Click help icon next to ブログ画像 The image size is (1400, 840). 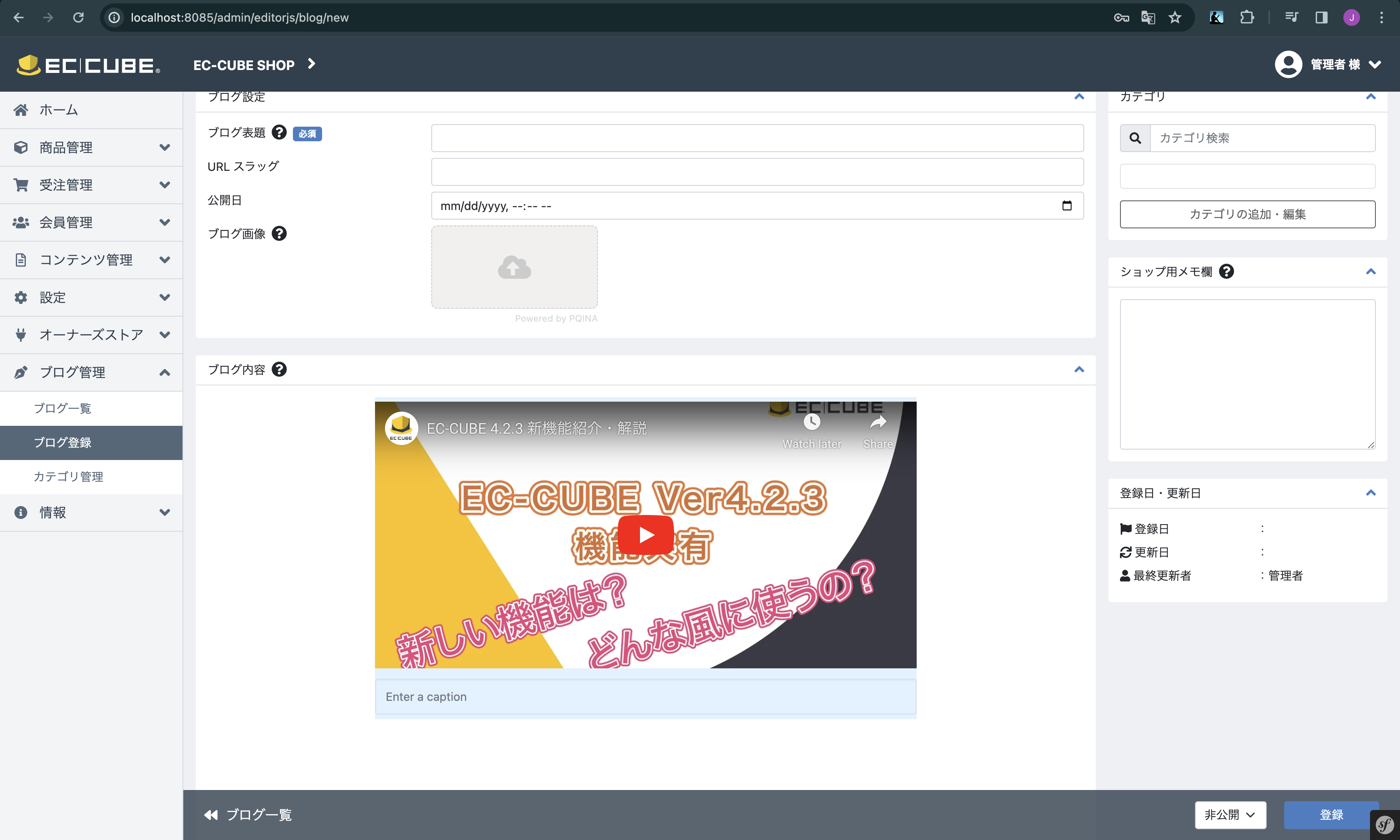(x=279, y=233)
